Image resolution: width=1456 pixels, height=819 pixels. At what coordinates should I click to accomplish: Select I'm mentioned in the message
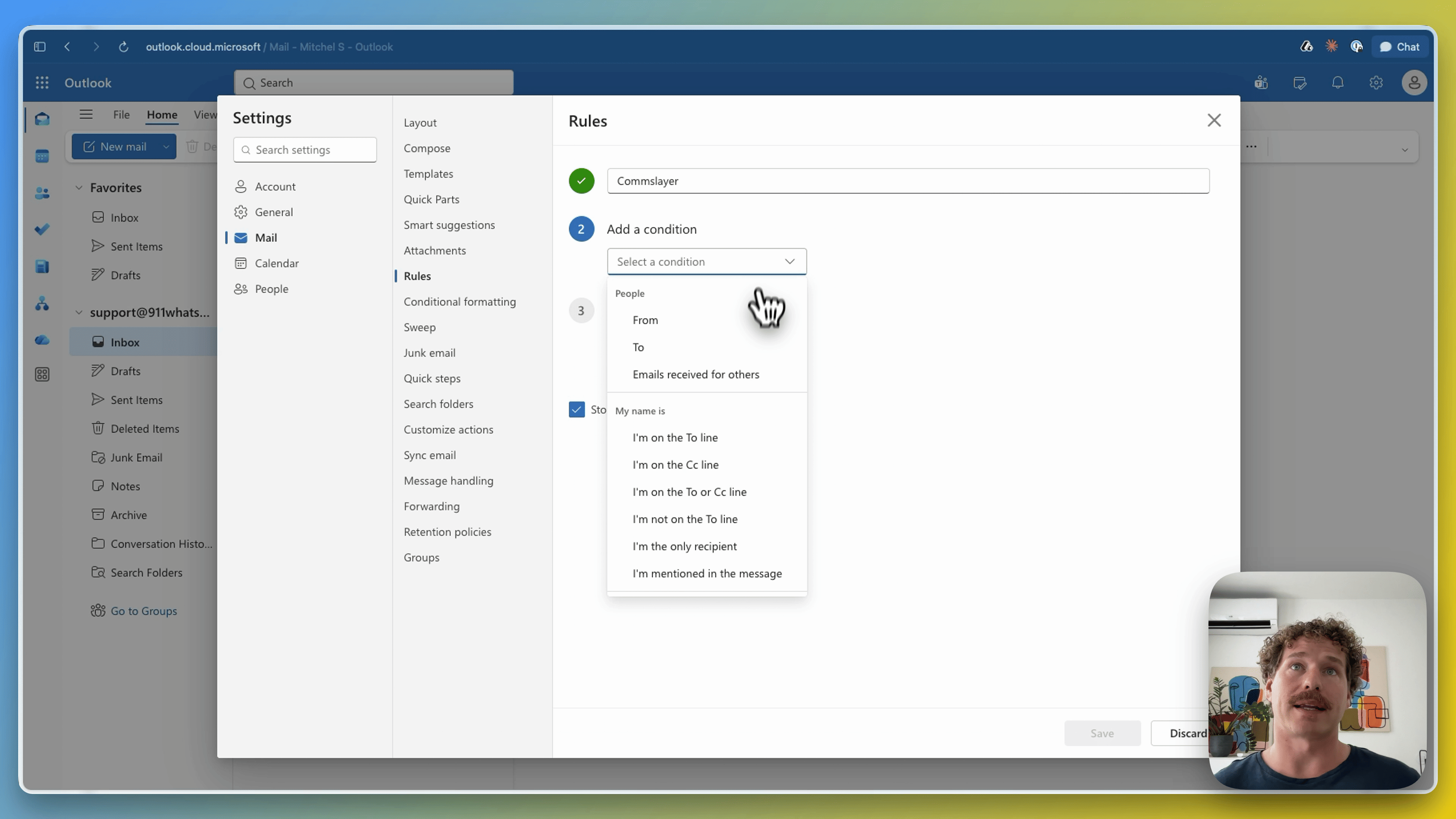click(x=706, y=573)
